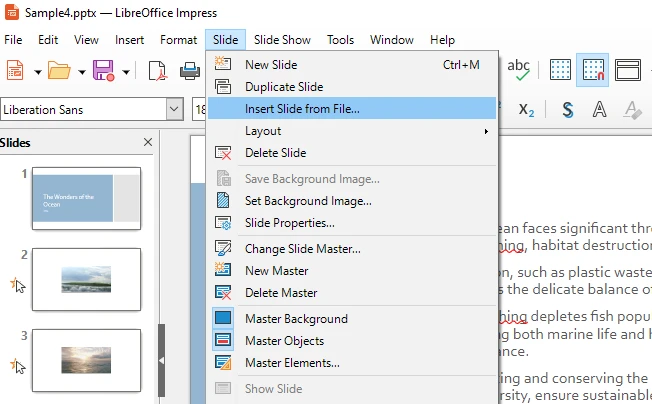Click the Master Objects icon in menu
The height and width of the screenshot is (404, 652).
(223, 340)
